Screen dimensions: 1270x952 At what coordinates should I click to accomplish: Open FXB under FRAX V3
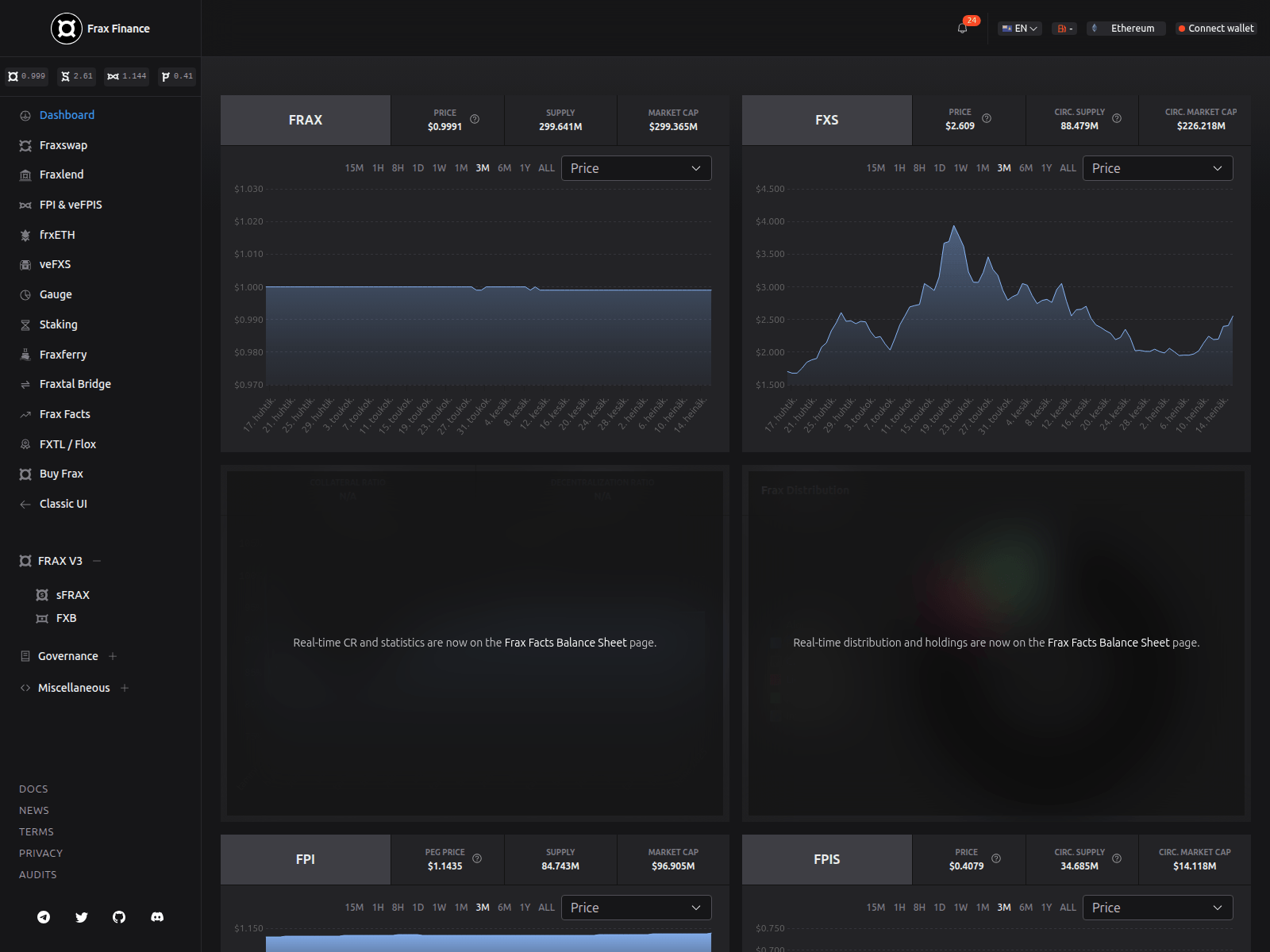pyautogui.click(x=66, y=618)
